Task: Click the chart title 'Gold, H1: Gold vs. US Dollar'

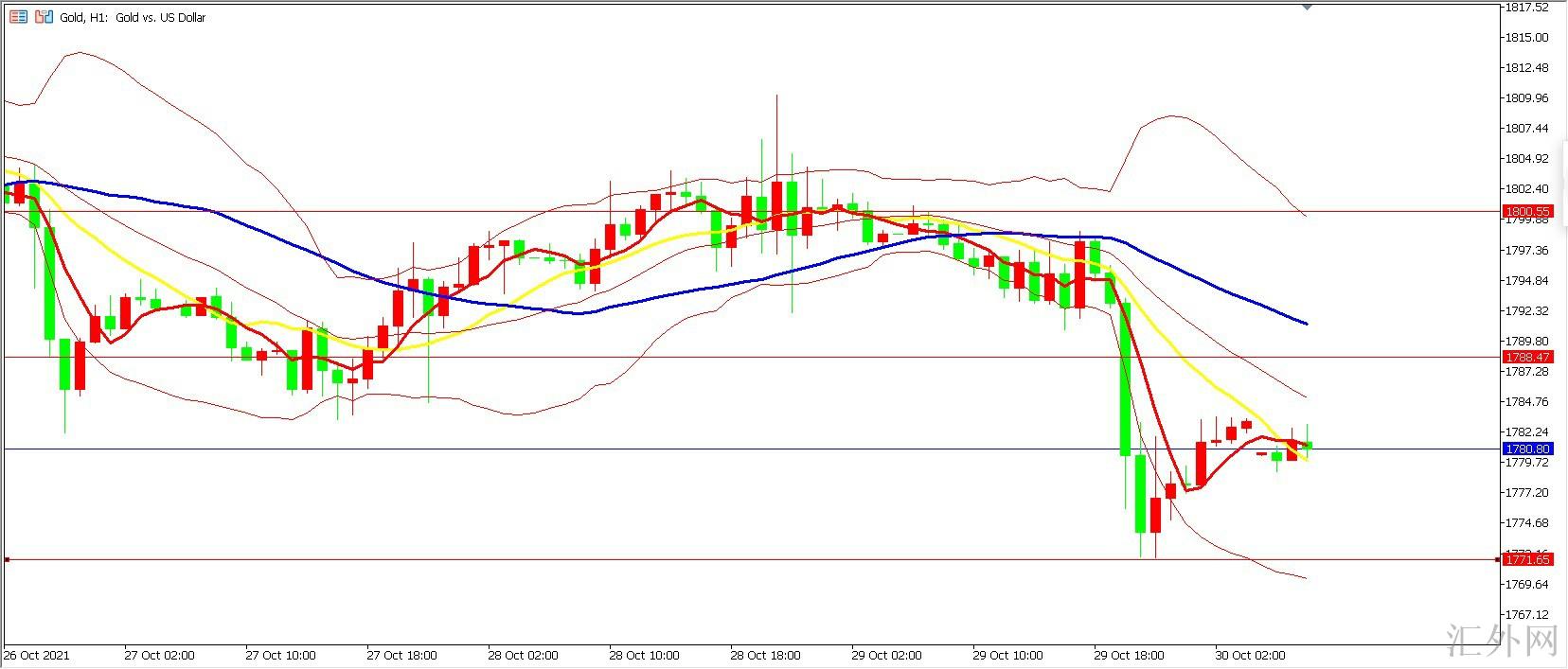Action: tap(133, 18)
